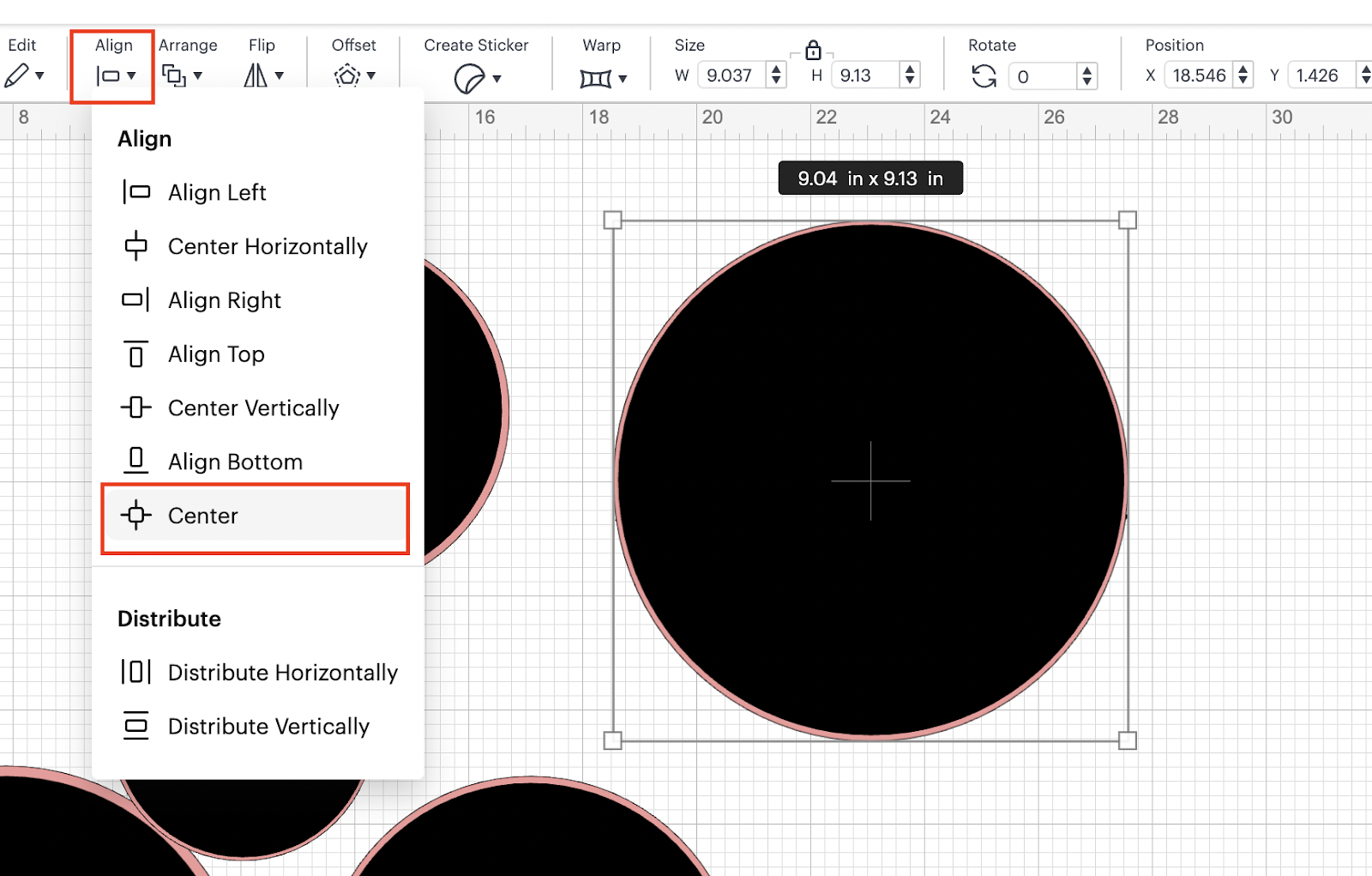Expand the Offset dropdown arrow
Viewport: 1372px width, 876px height.
point(371,76)
